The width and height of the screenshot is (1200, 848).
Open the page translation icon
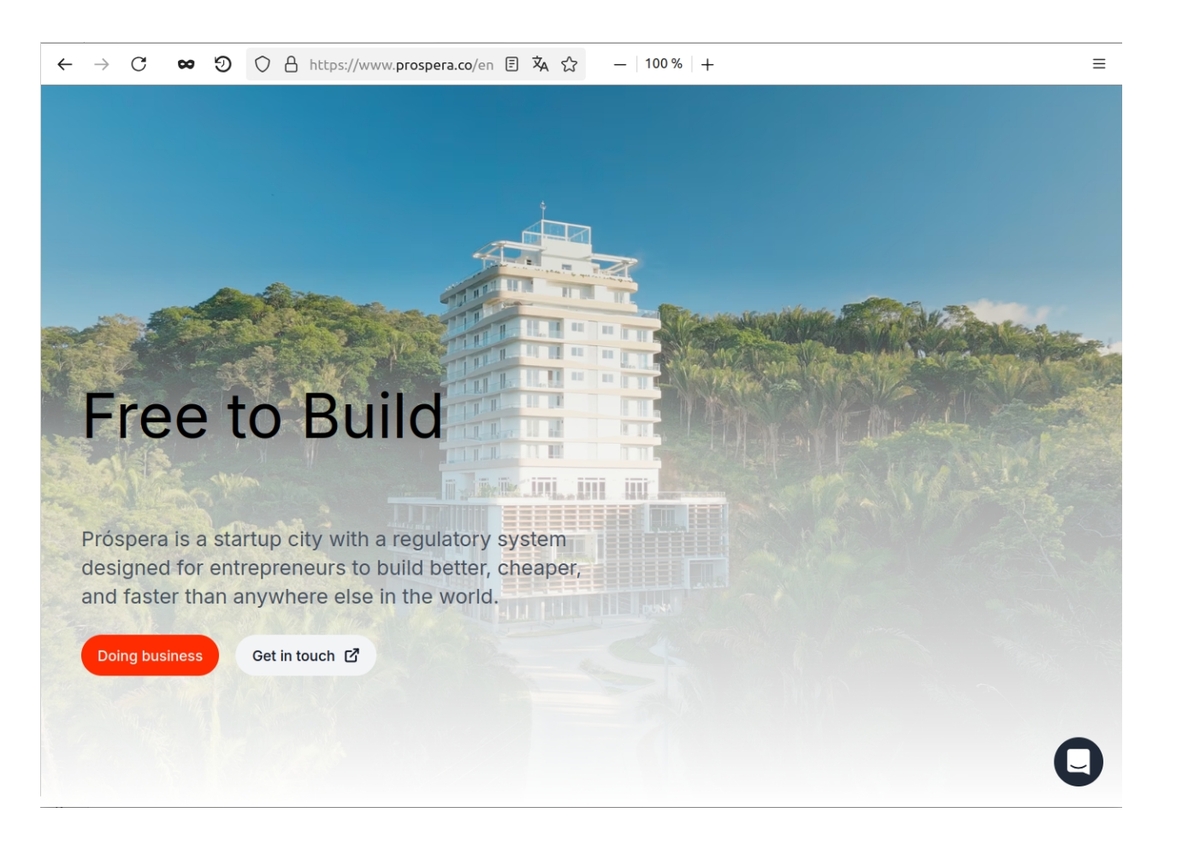pyautogui.click(x=540, y=64)
